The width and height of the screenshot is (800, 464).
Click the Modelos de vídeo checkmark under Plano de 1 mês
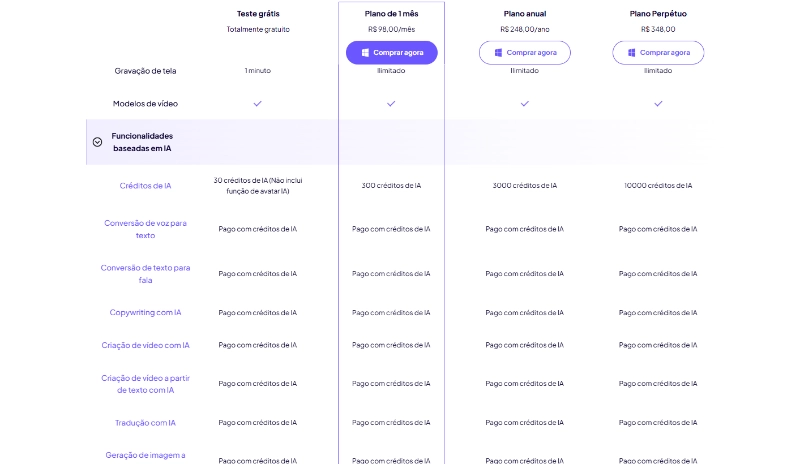[x=391, y=103]
